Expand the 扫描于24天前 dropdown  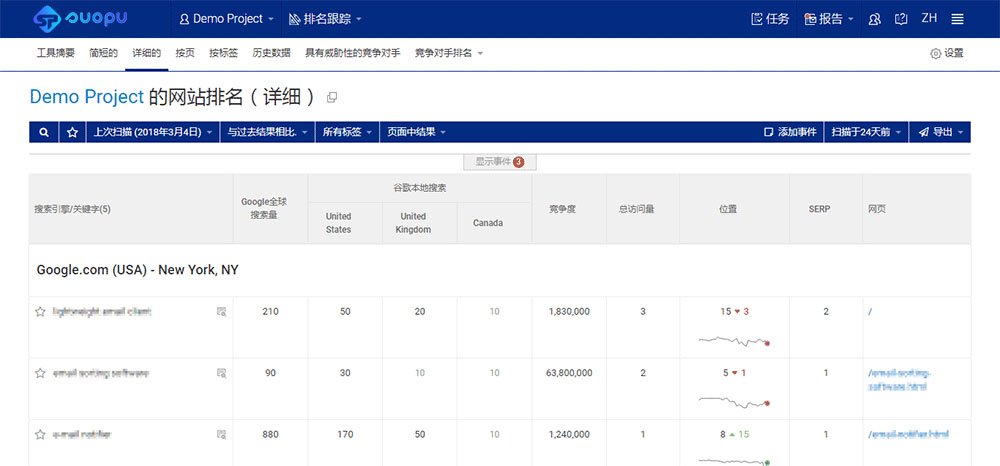coord(866,132)
